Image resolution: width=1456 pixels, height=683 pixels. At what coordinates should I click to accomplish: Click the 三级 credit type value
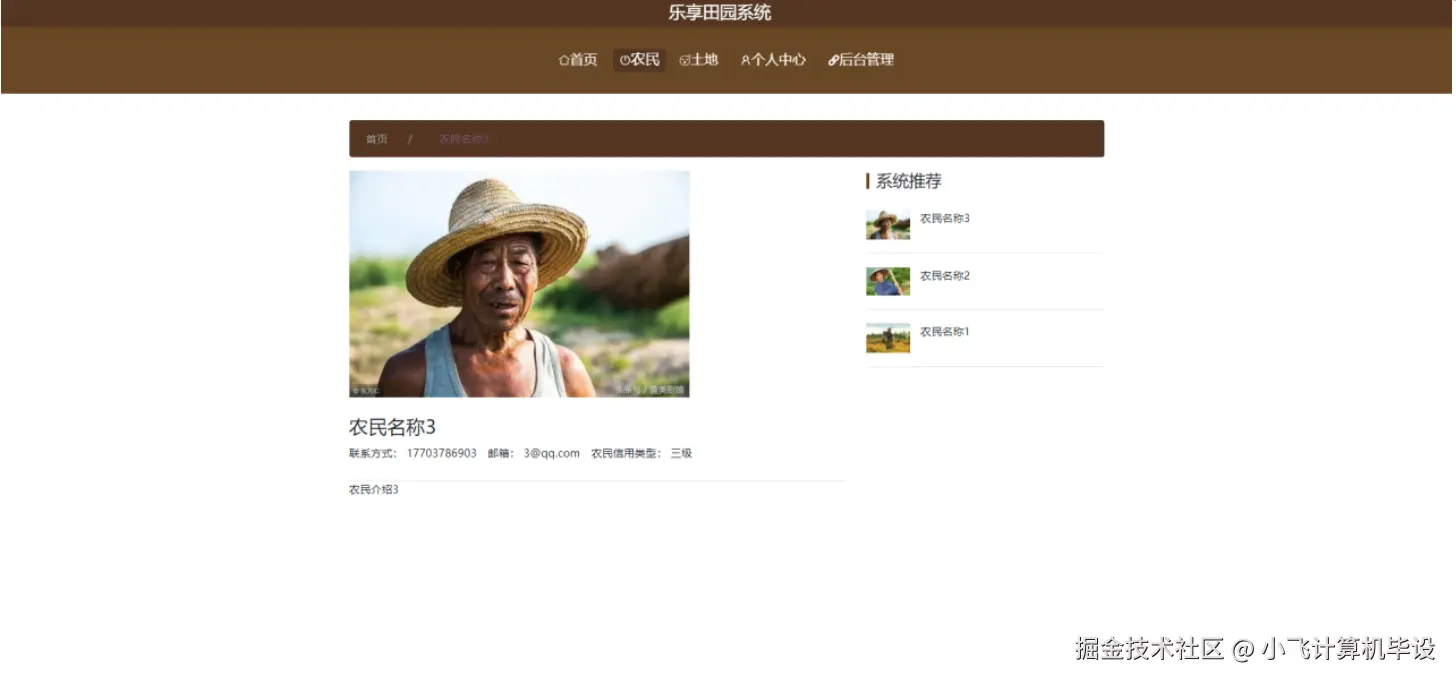681,453
